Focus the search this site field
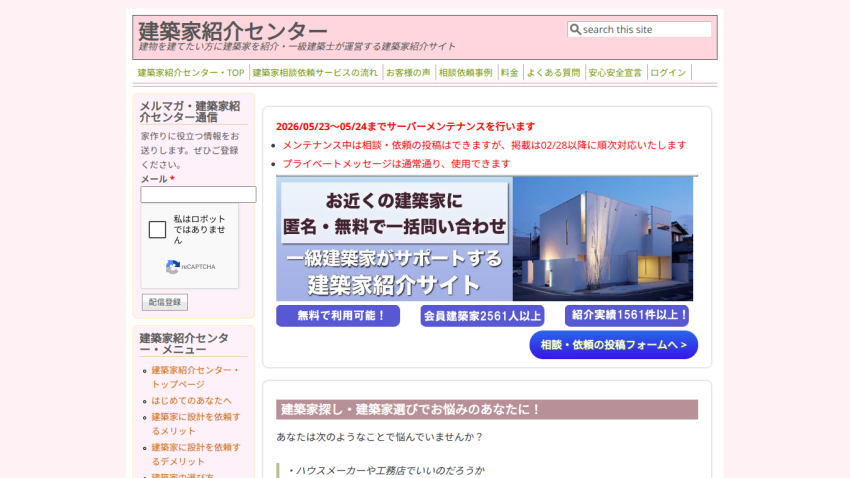 [639, 29]
